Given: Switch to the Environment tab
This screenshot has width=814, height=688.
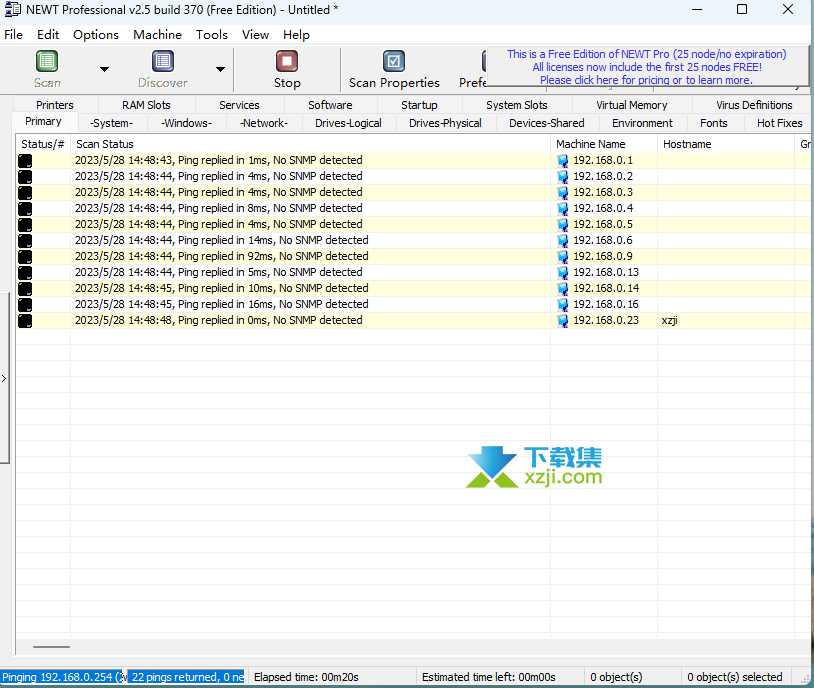Looking at the screenshot, I should (642, 123).
